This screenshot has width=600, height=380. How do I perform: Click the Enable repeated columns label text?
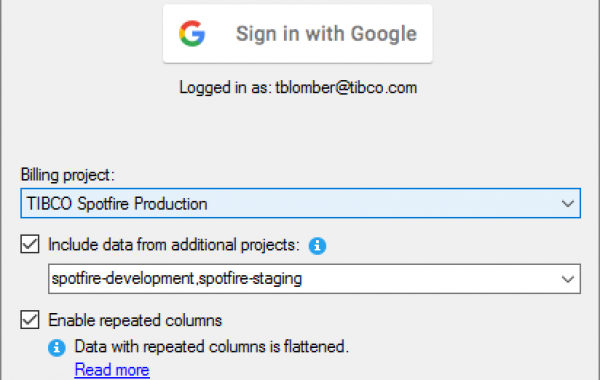[x=135, y=320]
